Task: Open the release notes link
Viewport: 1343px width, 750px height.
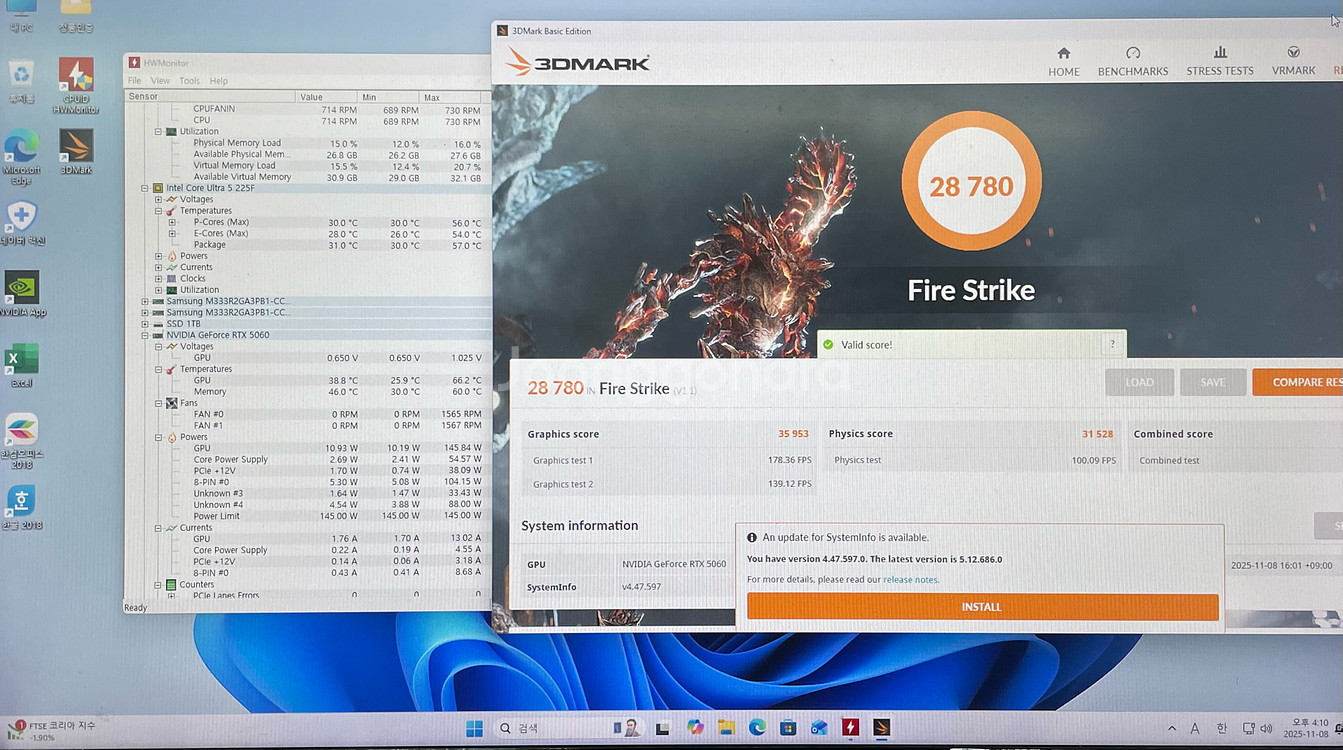Action: click(910, 580)
